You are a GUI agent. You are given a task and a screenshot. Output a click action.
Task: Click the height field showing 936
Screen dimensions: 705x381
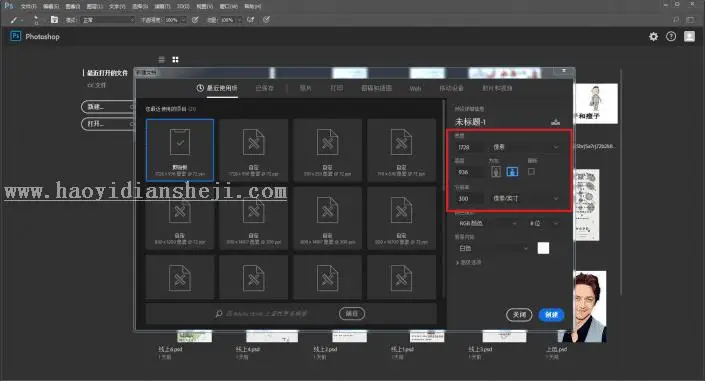(470, 172)
